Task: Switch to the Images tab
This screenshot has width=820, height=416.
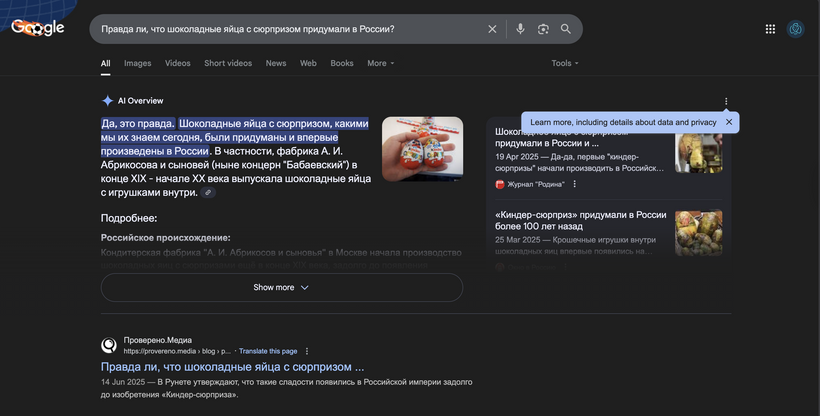Action: (138, 63)
